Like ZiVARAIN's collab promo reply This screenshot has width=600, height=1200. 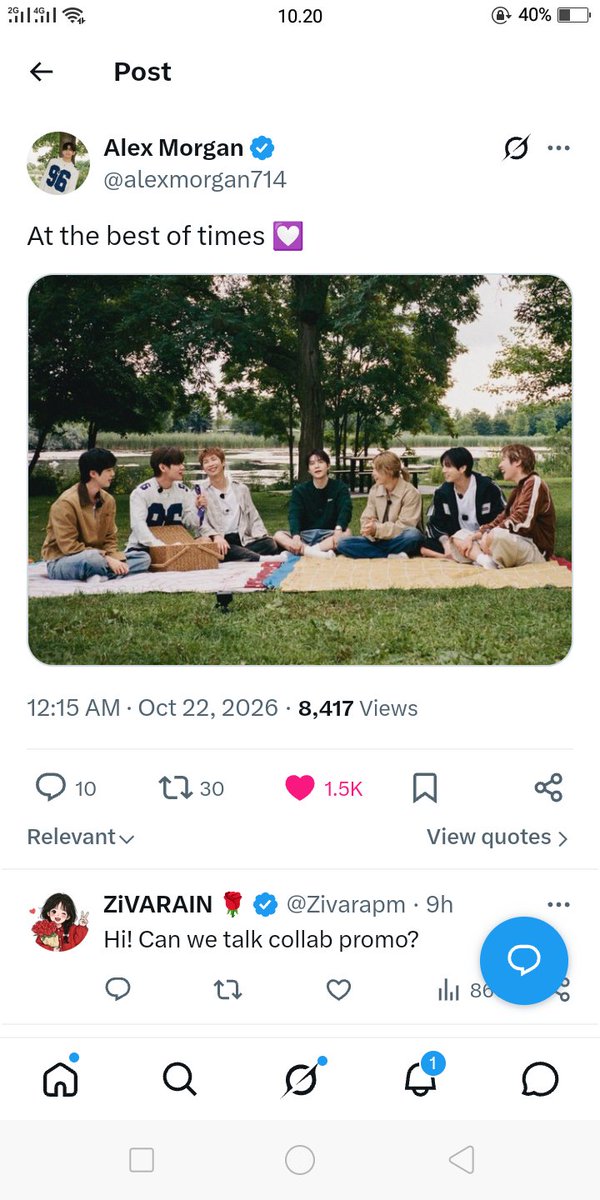click(x=339, y=990)
